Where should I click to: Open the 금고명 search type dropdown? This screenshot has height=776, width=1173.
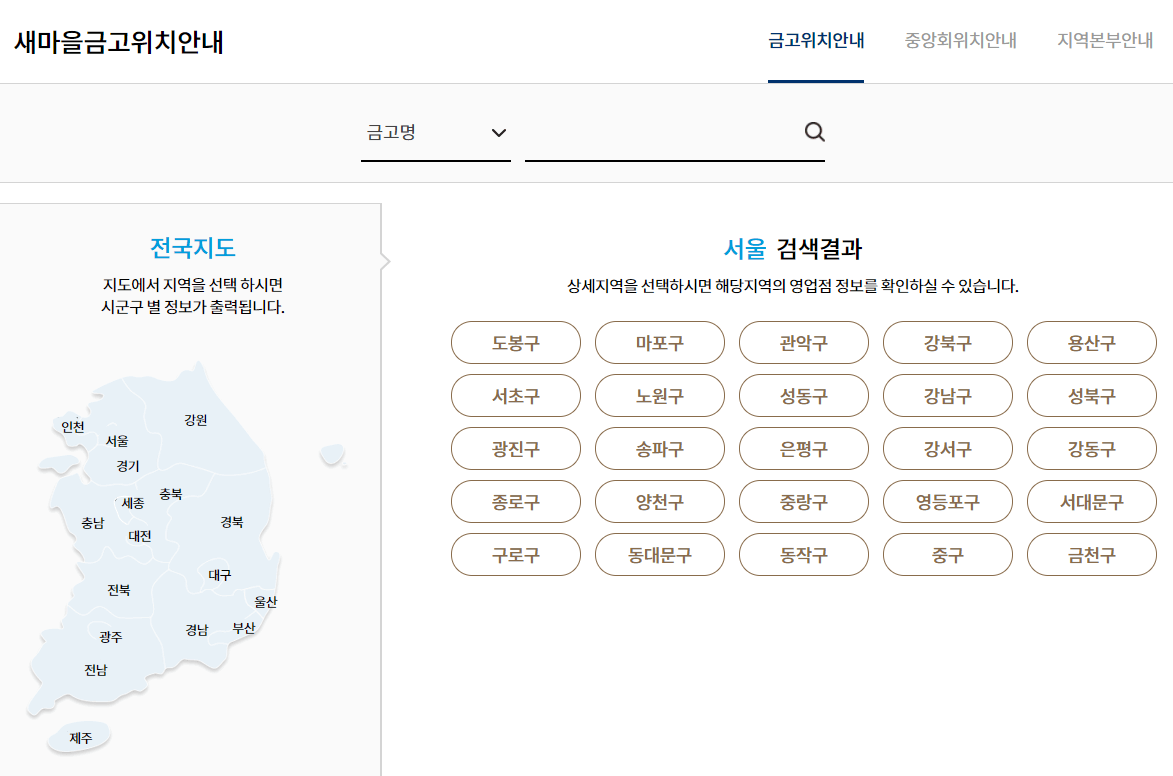pos(435,132)
